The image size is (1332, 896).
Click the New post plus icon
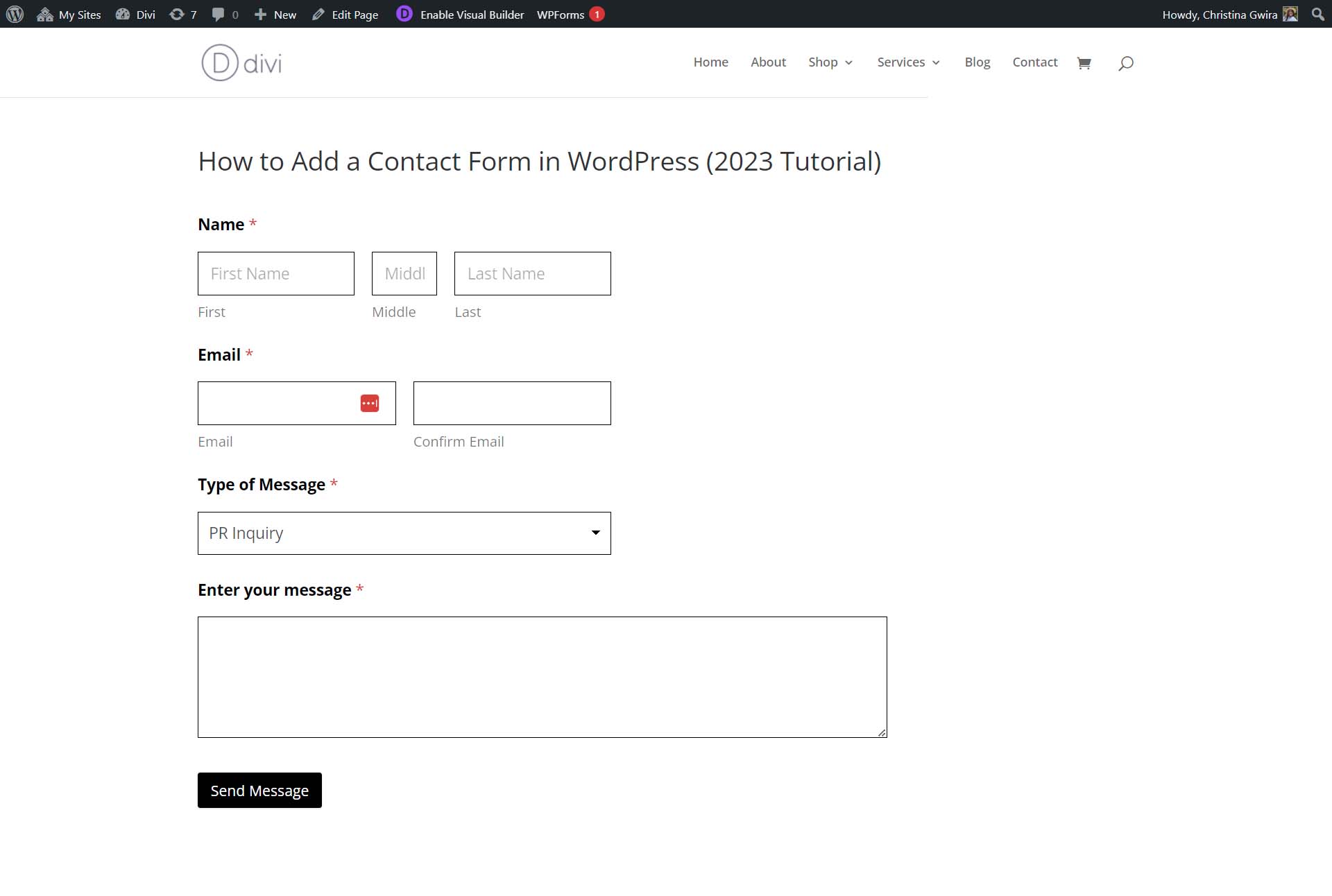(260, 13)
